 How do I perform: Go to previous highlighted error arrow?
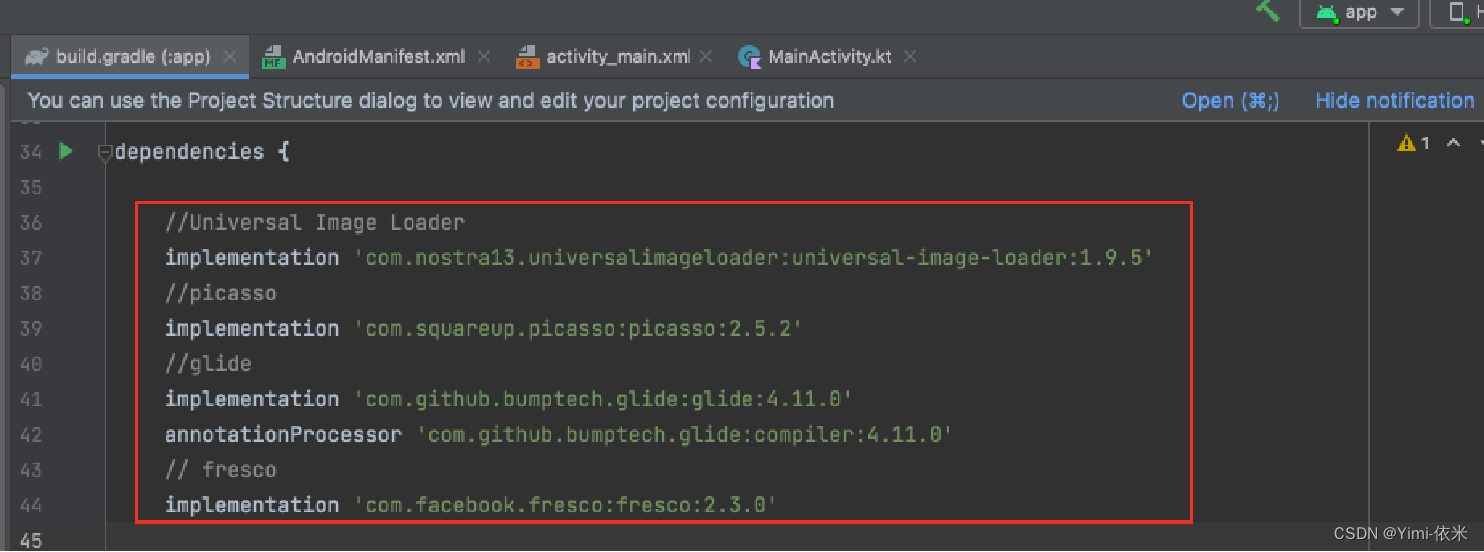[1454, 143]
